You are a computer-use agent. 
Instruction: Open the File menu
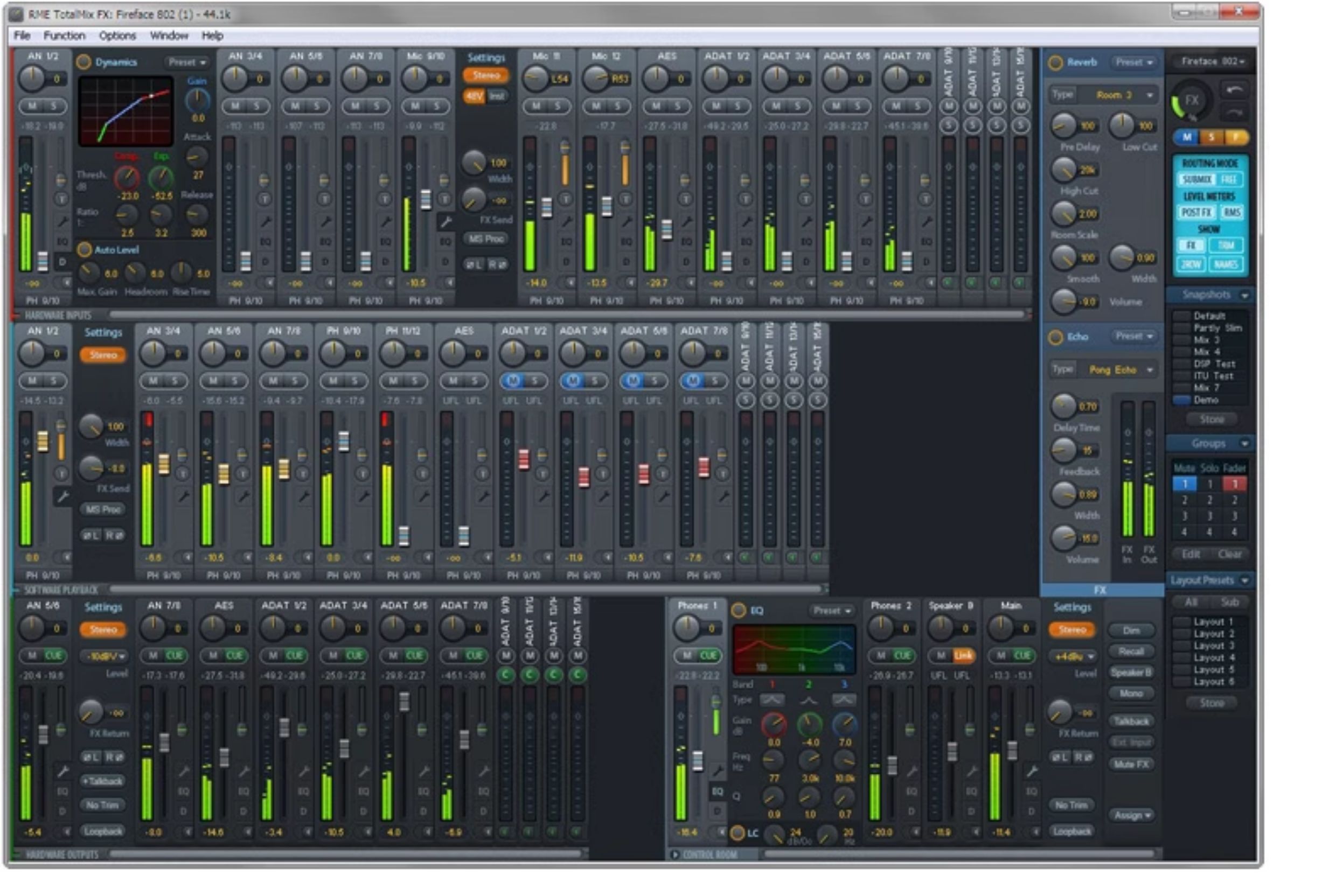(22, 36)
